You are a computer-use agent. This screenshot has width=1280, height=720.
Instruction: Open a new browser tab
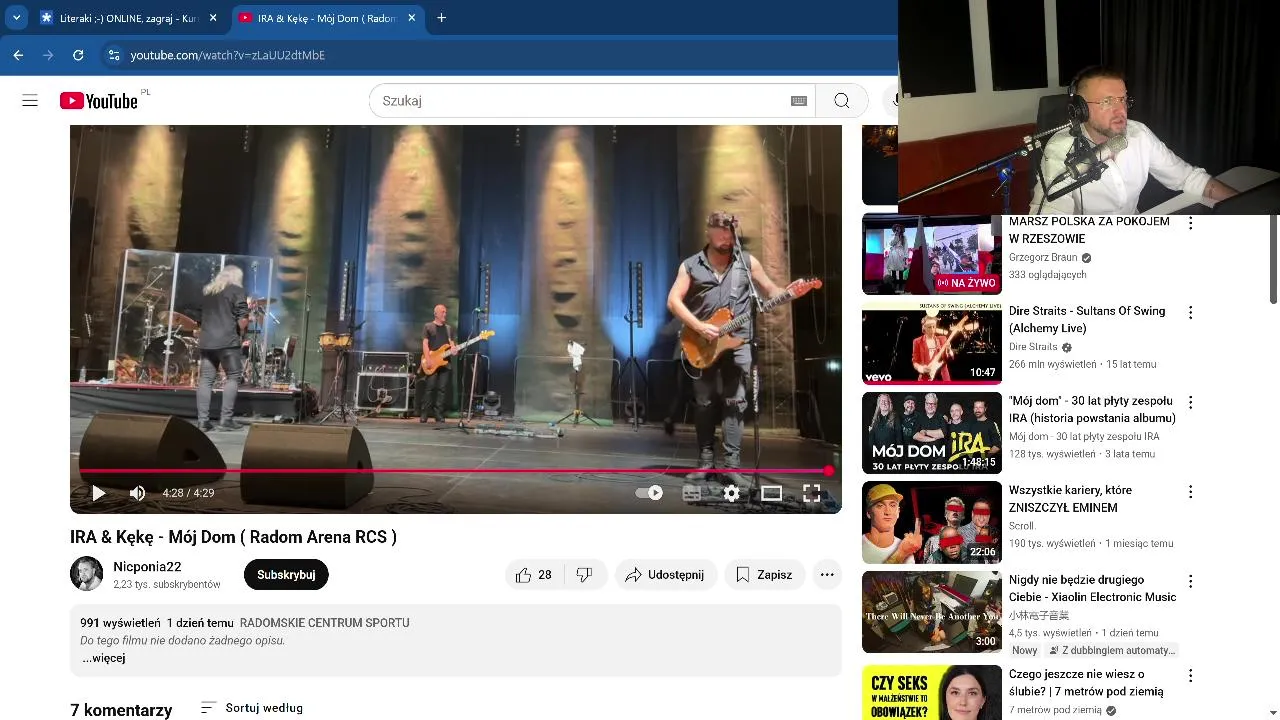pyautogui.click(x=441, y=18)
